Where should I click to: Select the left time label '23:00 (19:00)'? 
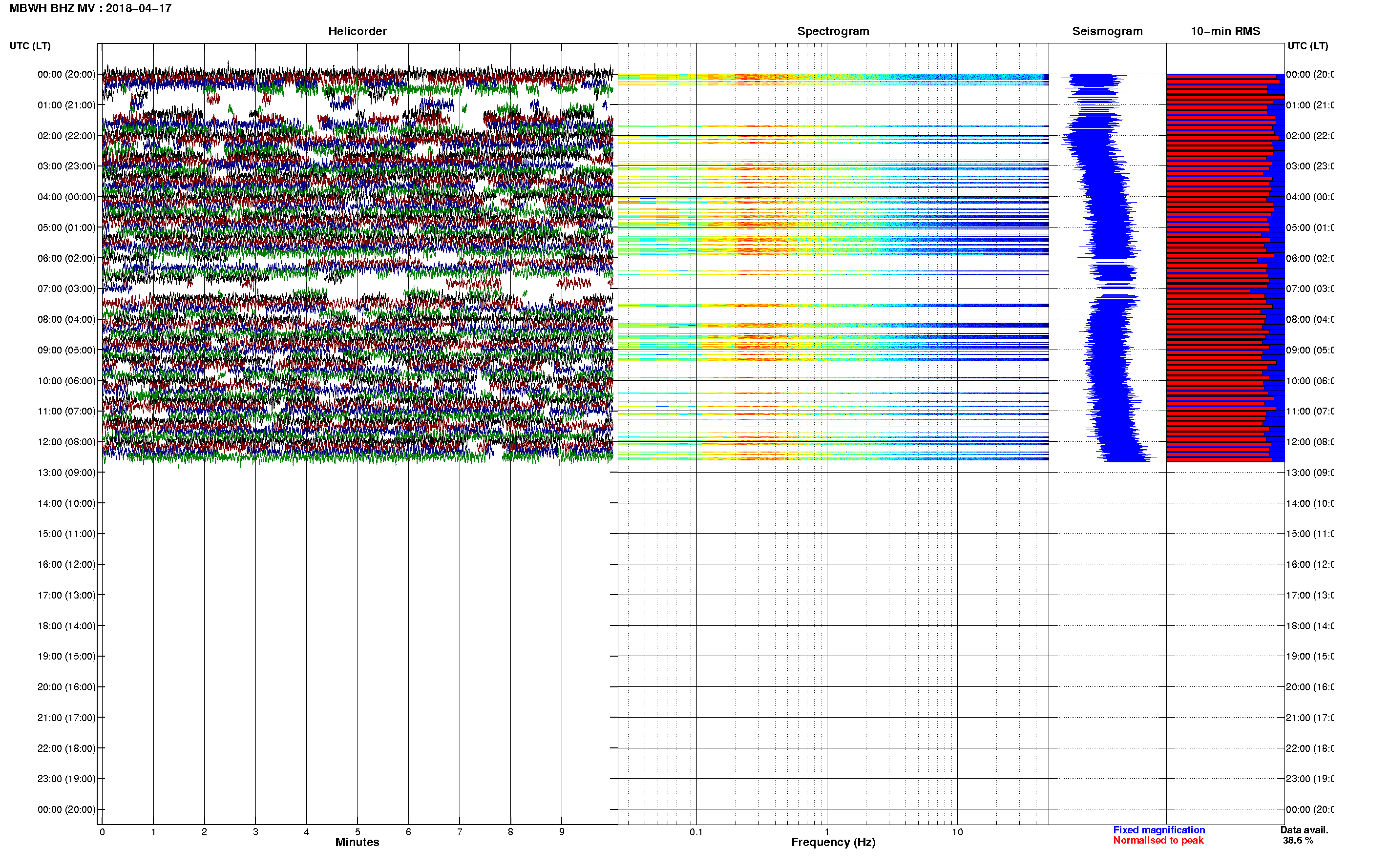[66, 779]
